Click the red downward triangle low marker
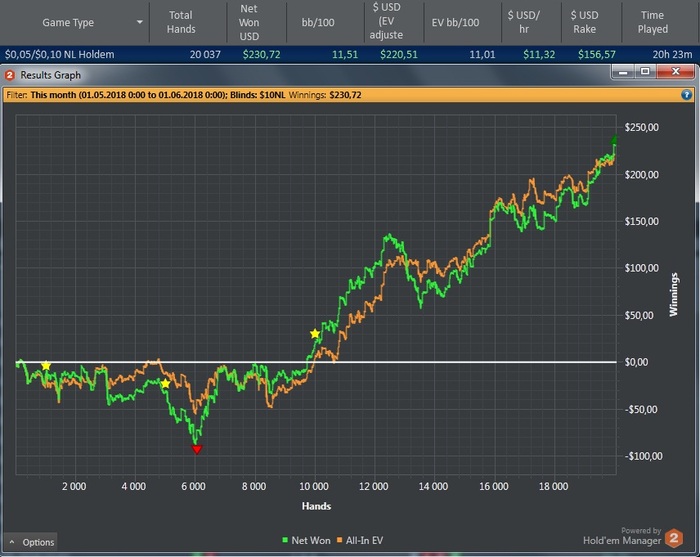The width and height of the screenshot is (700, 557). pos(196,449)
